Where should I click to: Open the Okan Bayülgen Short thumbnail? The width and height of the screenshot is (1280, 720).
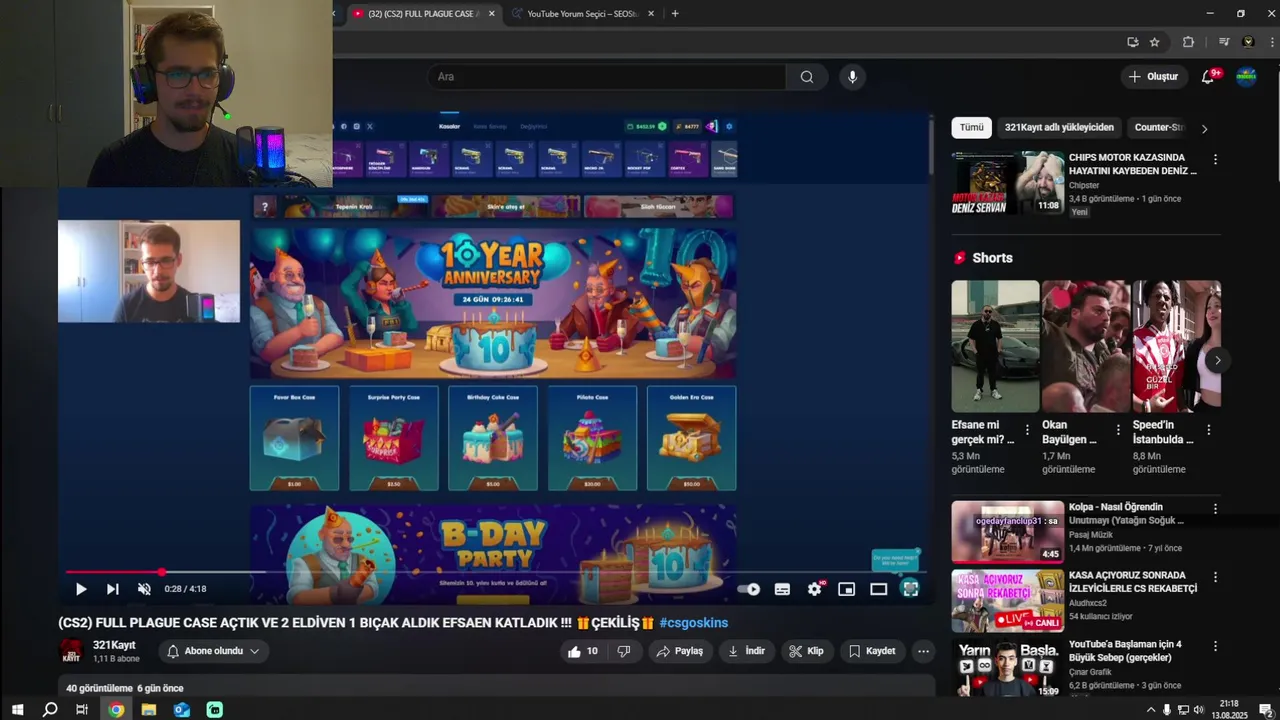pyautogui.click(x=1085, y=346)
